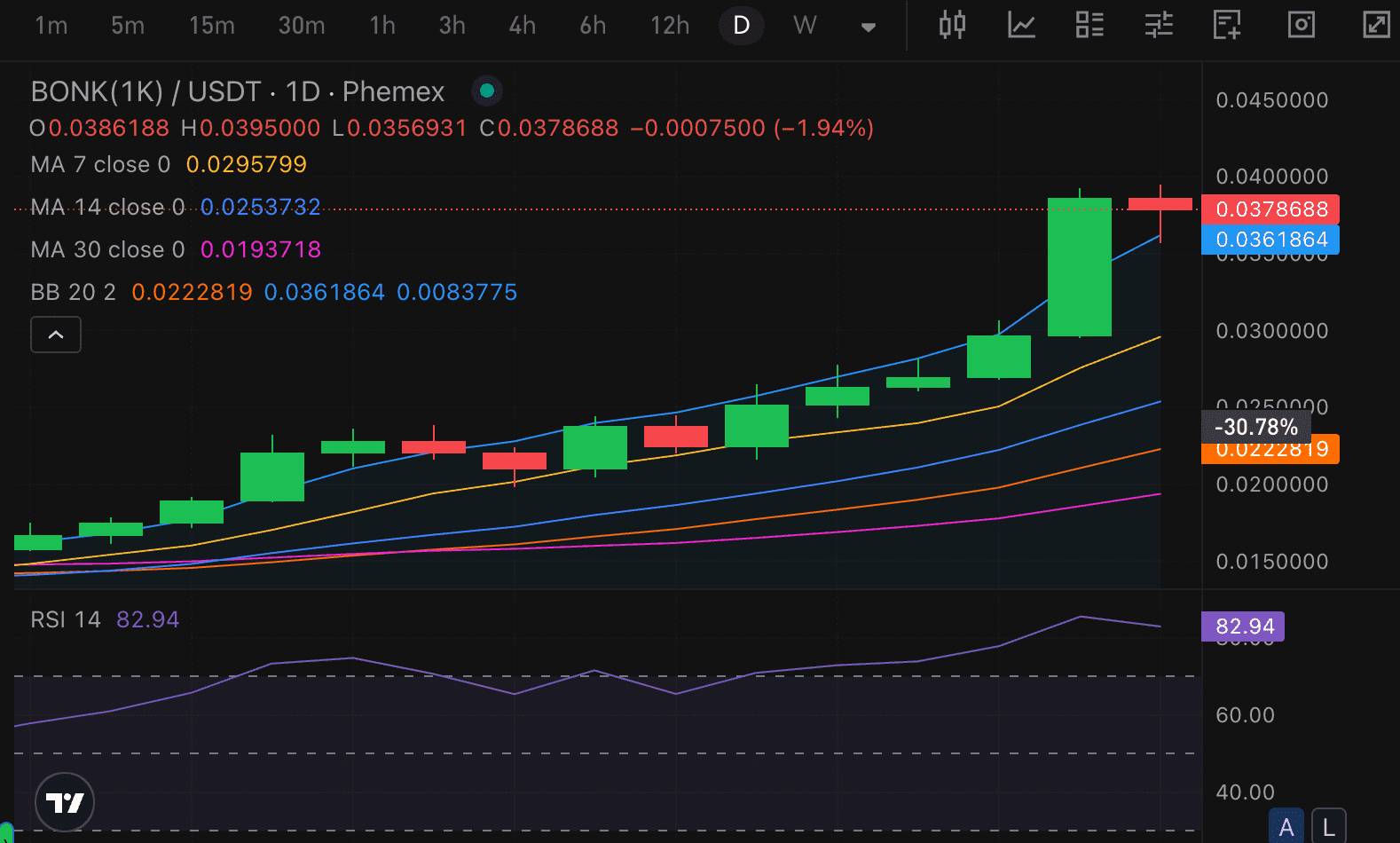This screenshot has height=843, width=1400.
Task: Click the BONK(1K) / USDT symbol title
Action: [237, 91]
